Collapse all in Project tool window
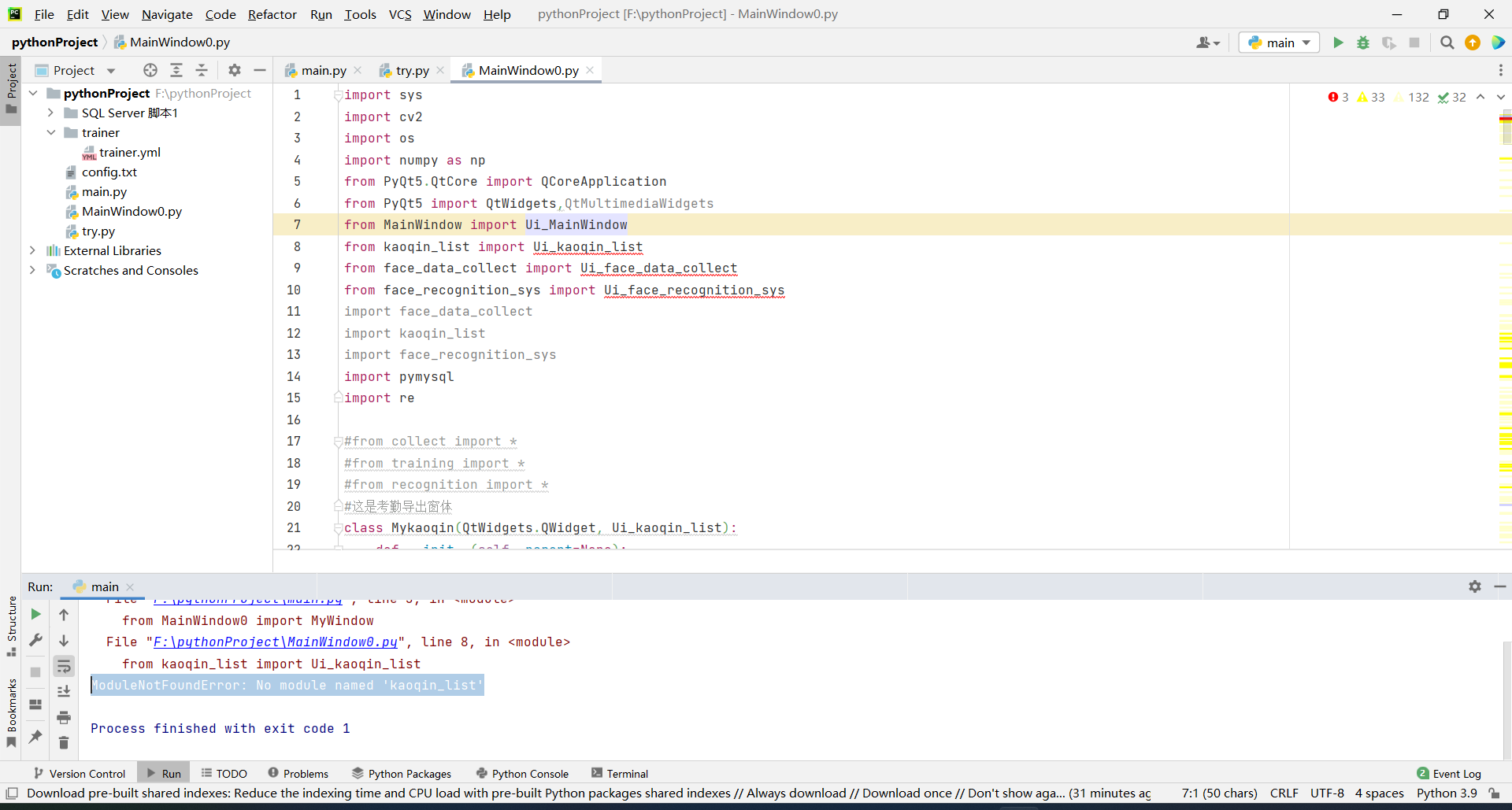Image resolution: width=1512 pixels, height=810 pixels. 202,70
